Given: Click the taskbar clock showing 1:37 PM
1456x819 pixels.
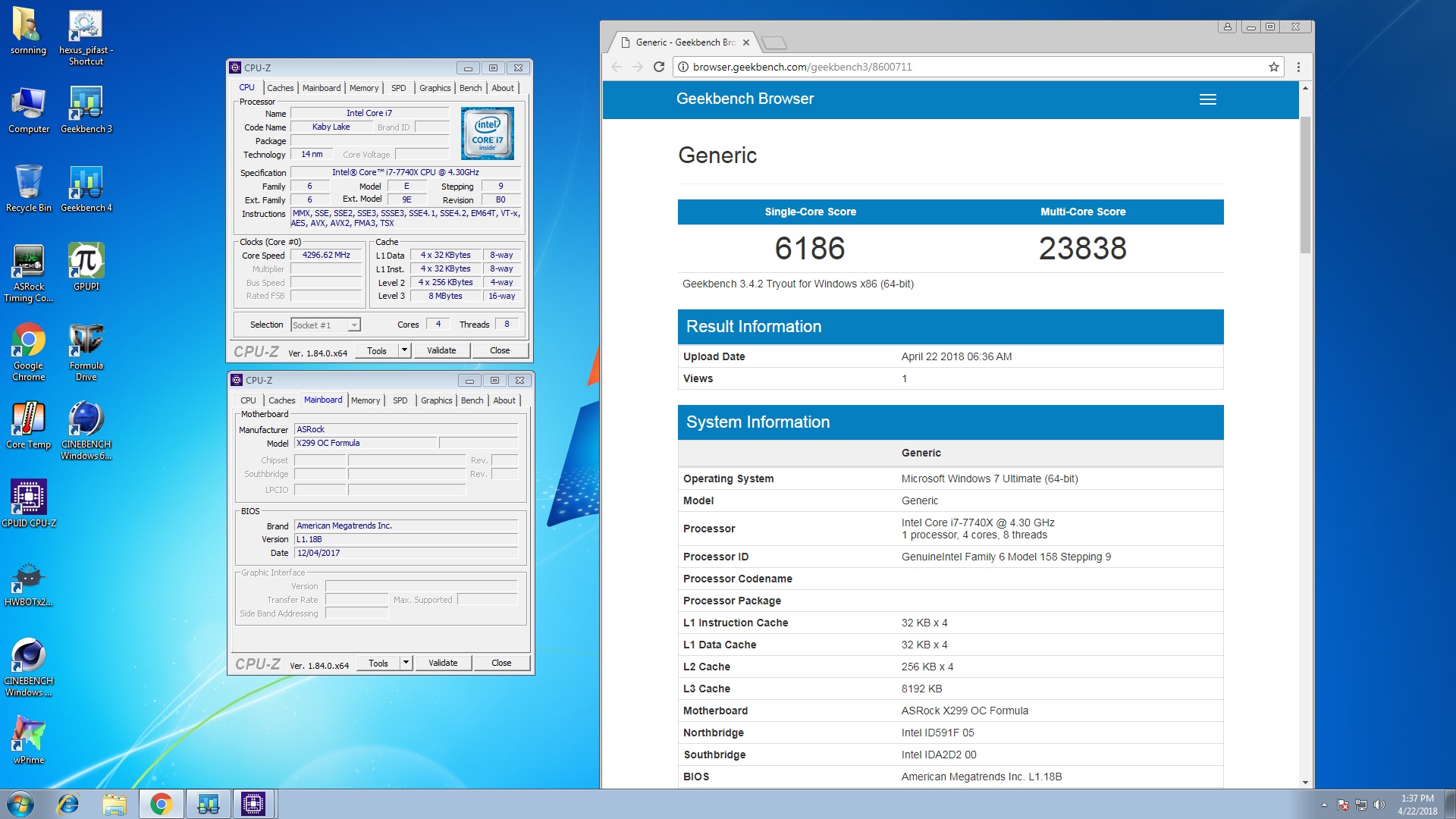Looking at the screenshot, I should [1417, 805].
